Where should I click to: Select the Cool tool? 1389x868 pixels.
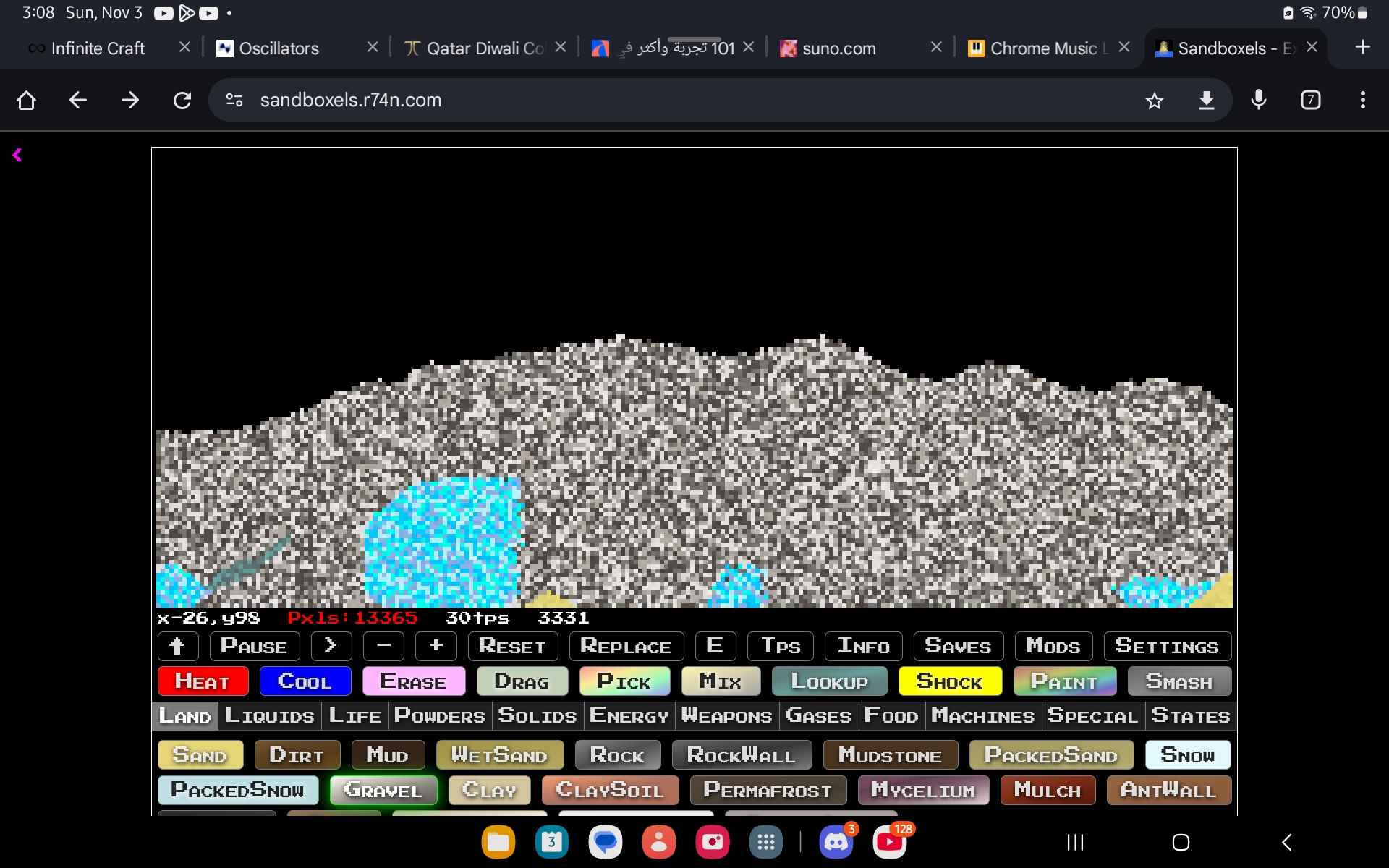(305, 681)
